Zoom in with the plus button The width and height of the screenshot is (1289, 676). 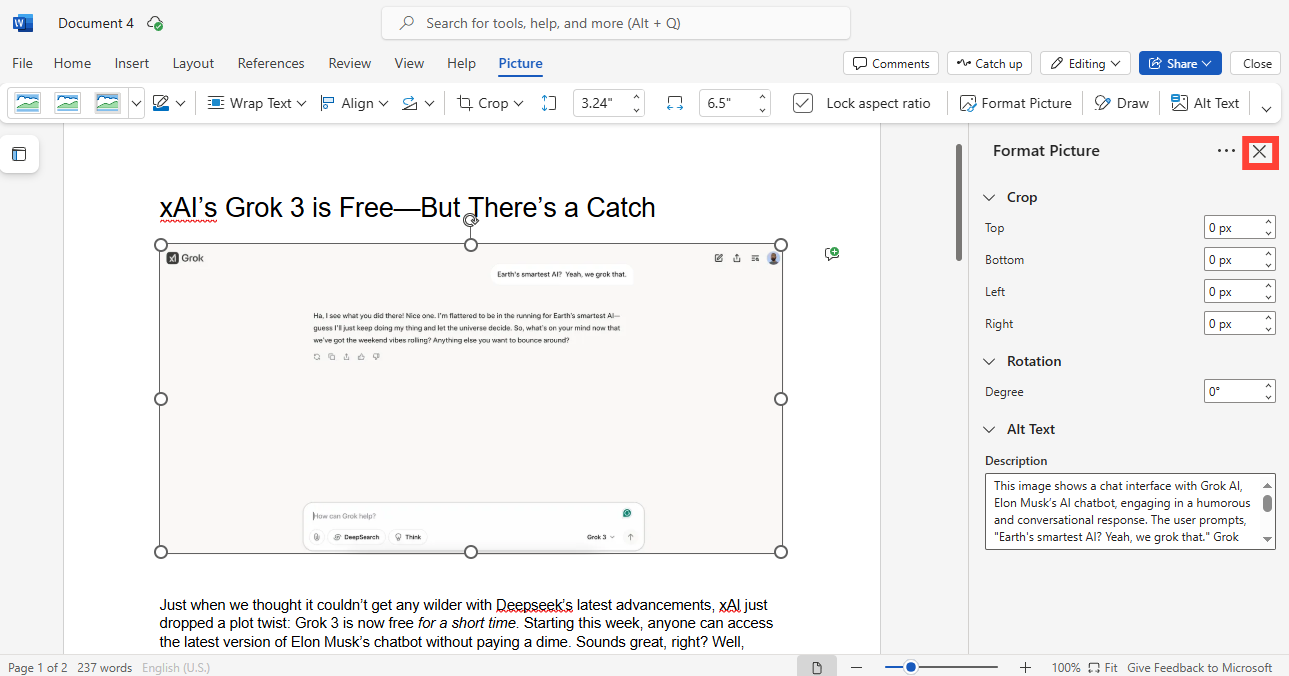click(x=1025, y=667)
